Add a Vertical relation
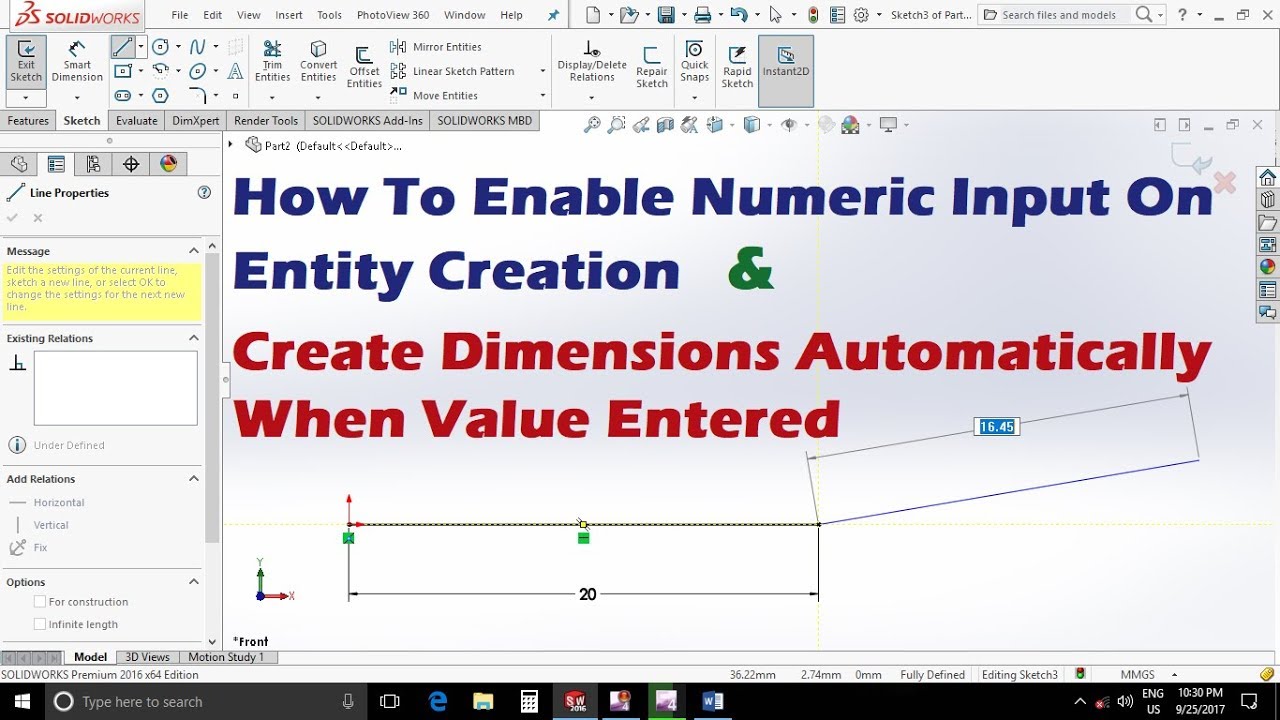 (40, 525)
